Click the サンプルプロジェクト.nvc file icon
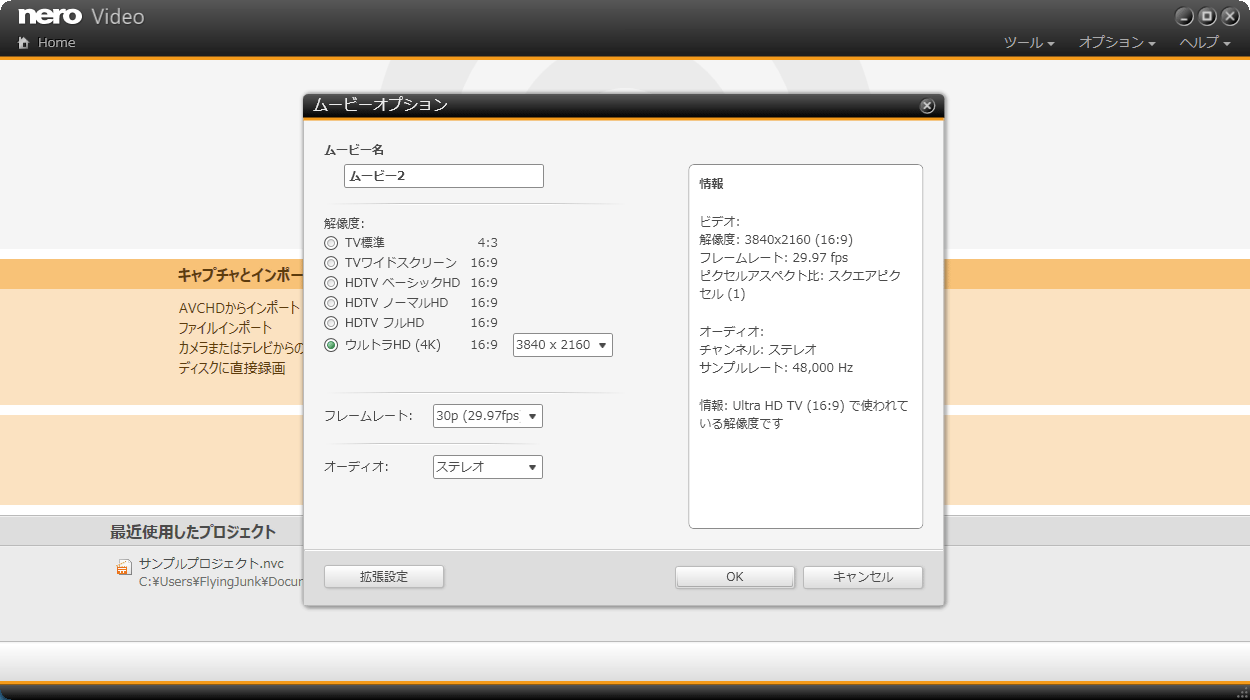The height and width of the screenshot is (700, 1250). pos(124,567)
